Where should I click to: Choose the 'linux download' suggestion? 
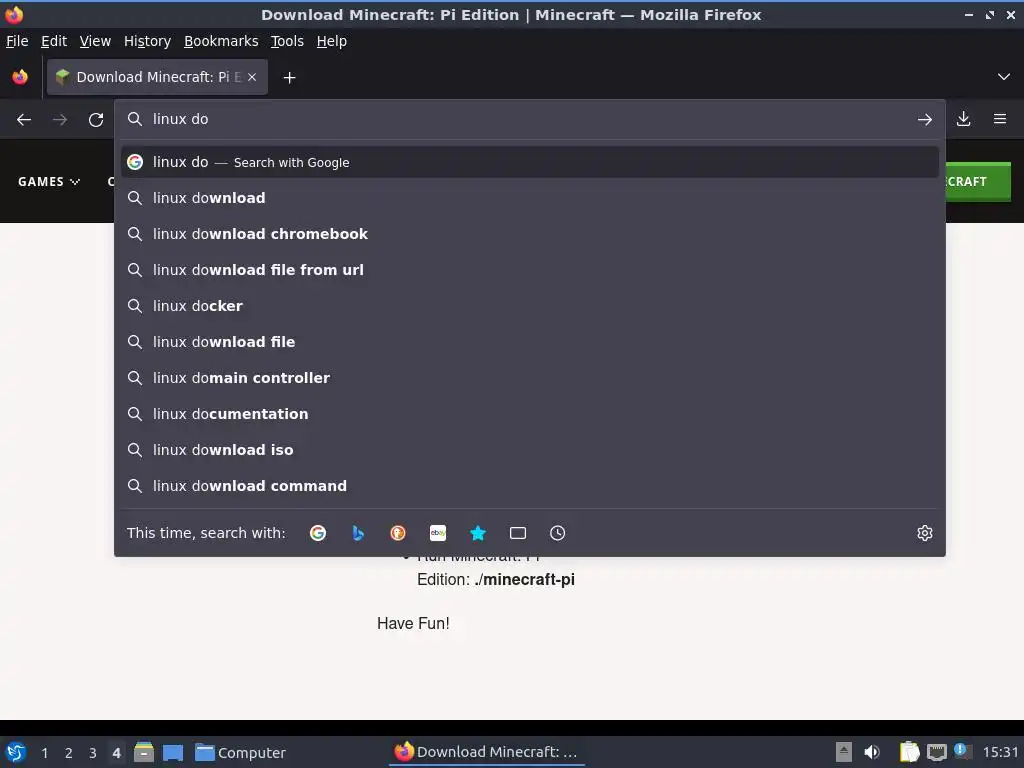(x=530, y=198)
